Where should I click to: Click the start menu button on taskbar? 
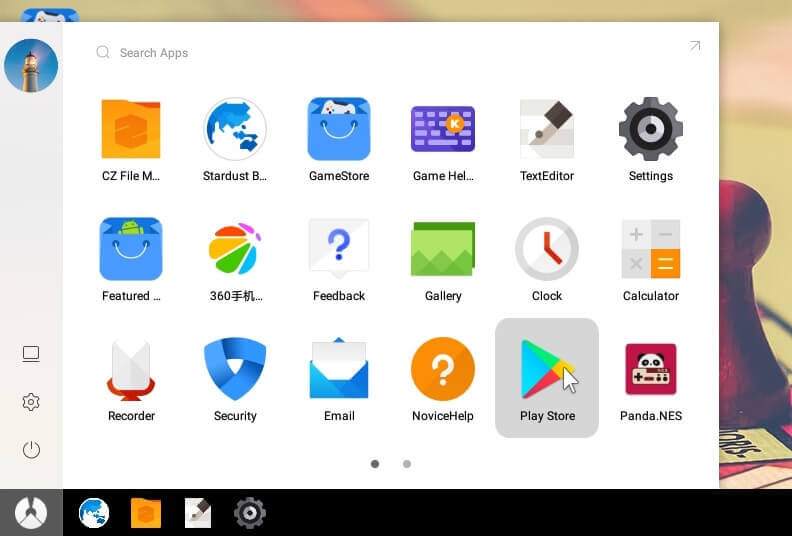(x=31, y=513)
